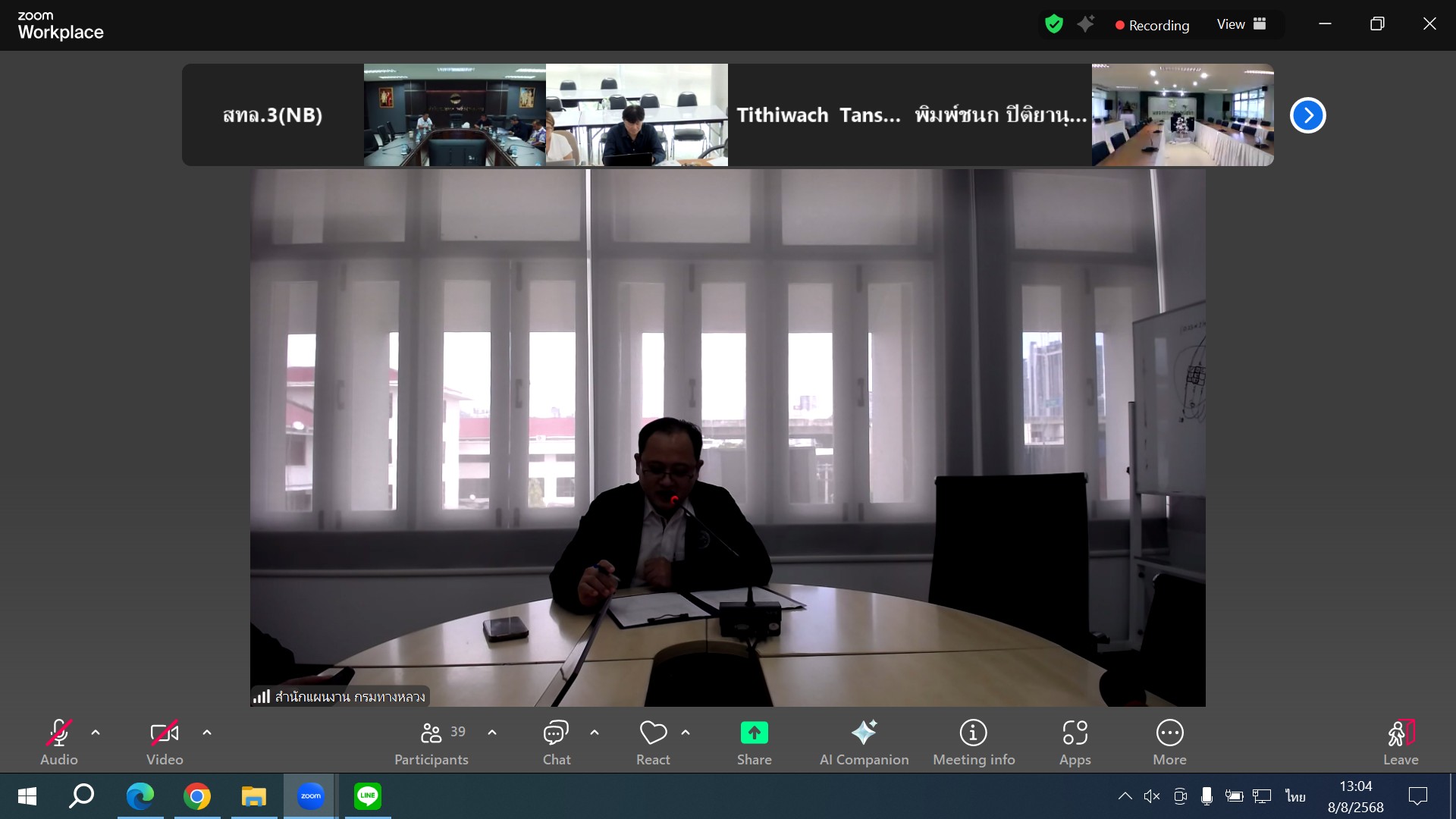Start camera with the Video button

click(165, 733)
